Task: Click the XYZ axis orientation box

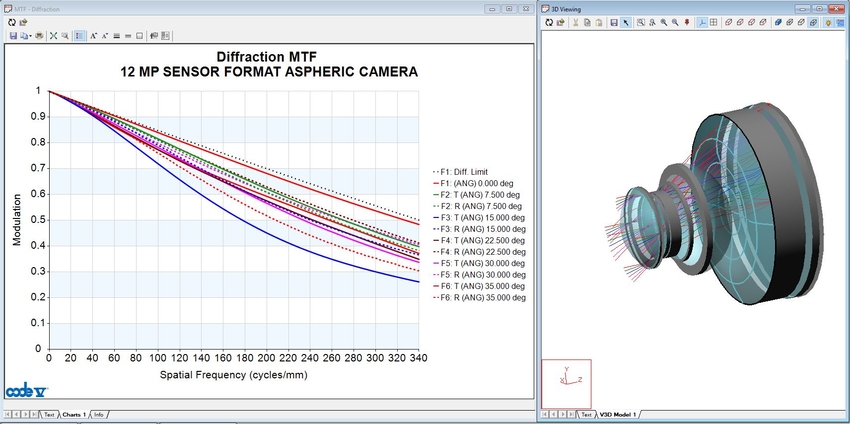Action: (x=566, y=382)
